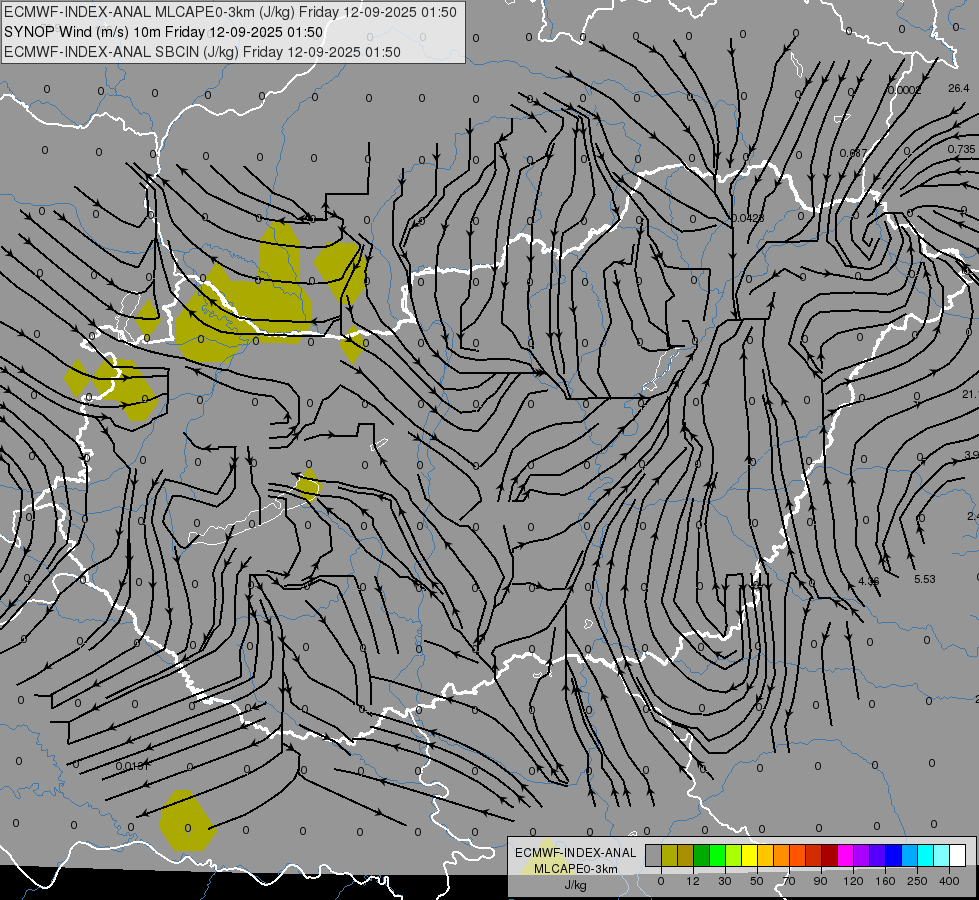Viewport: 979px width, 900px height.
Task: Choose the pure blue legend swatch
Action: [x=894, y=855]
